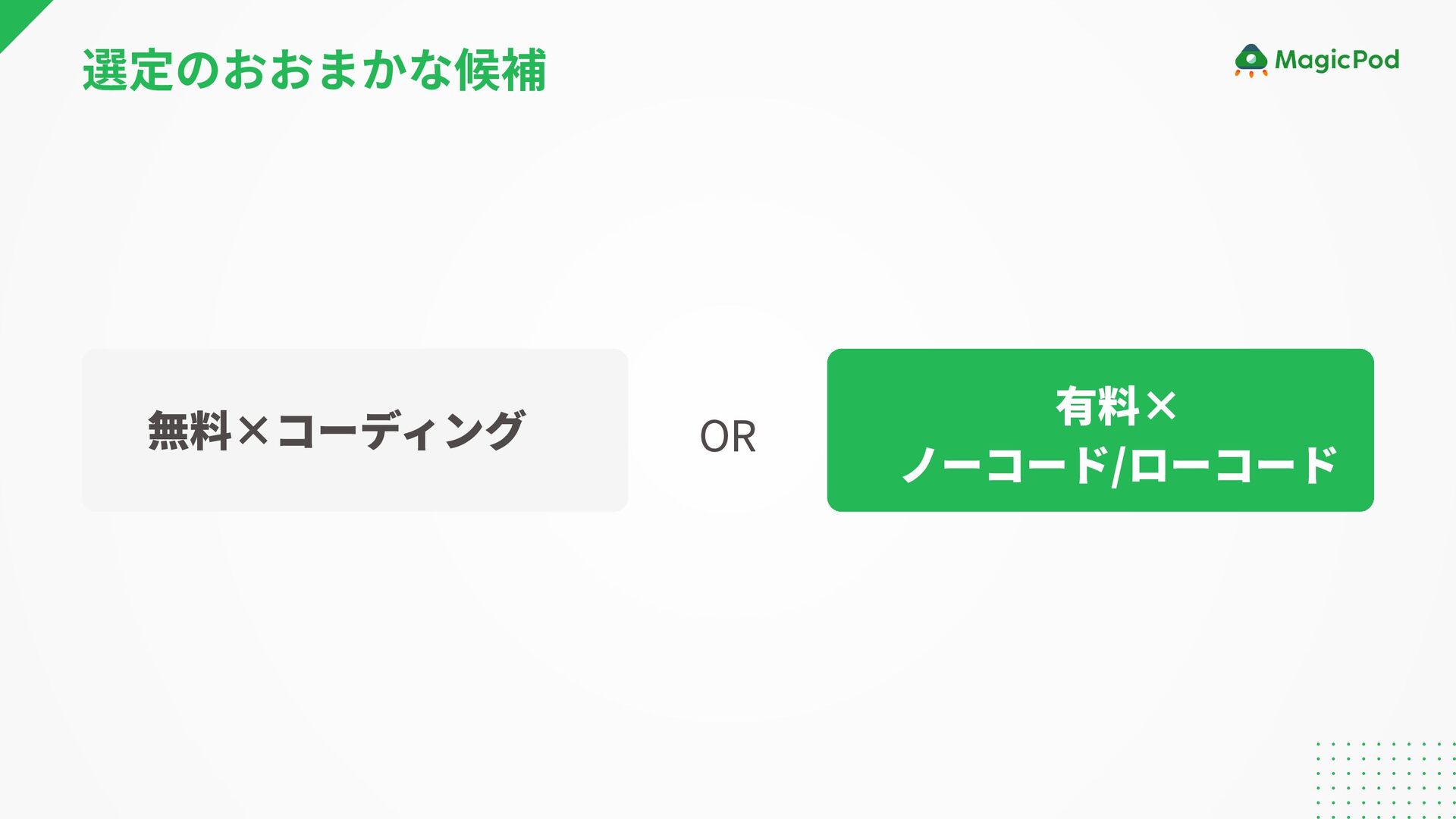Click the MagicPod rocket logo icon

tap(1250, 60)
